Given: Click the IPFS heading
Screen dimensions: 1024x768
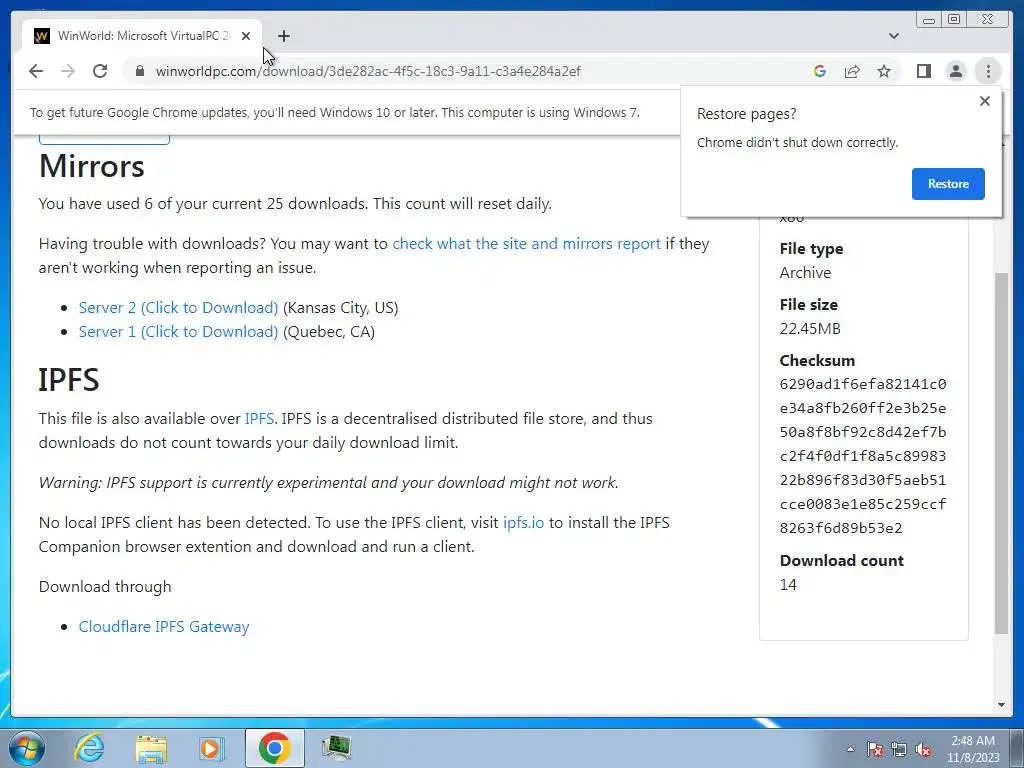Looking at the screenshot, I should click(x=69, y=379).
